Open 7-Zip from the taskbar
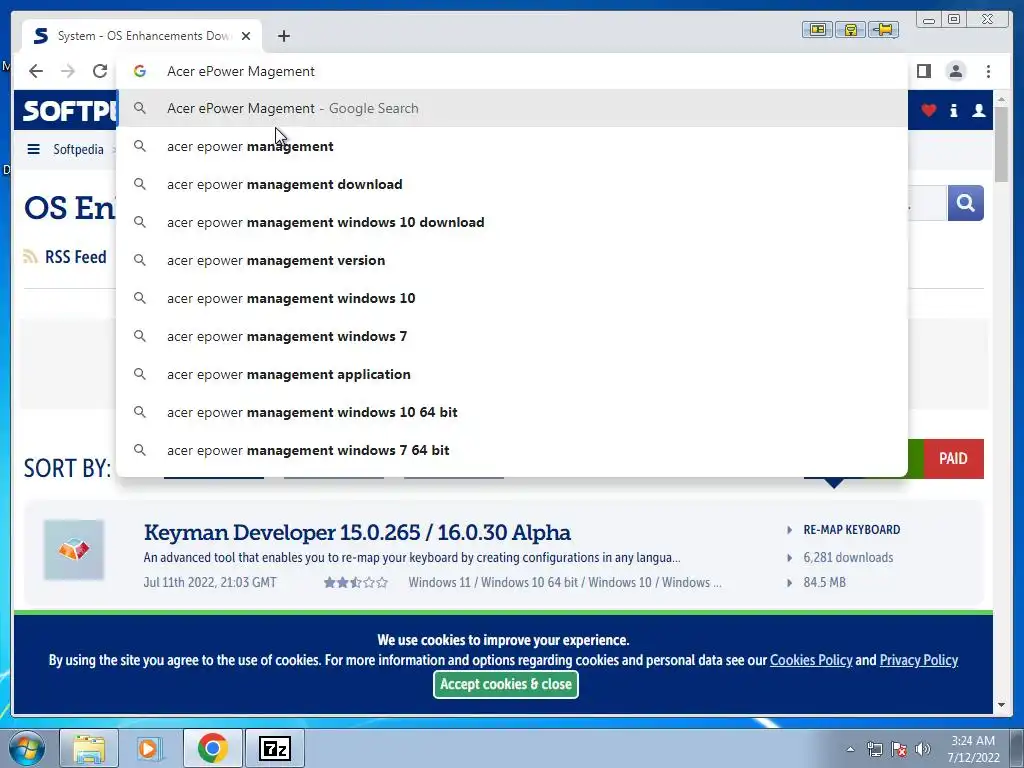The width and height of the screenshot is (1024, 768). [274, 748]
